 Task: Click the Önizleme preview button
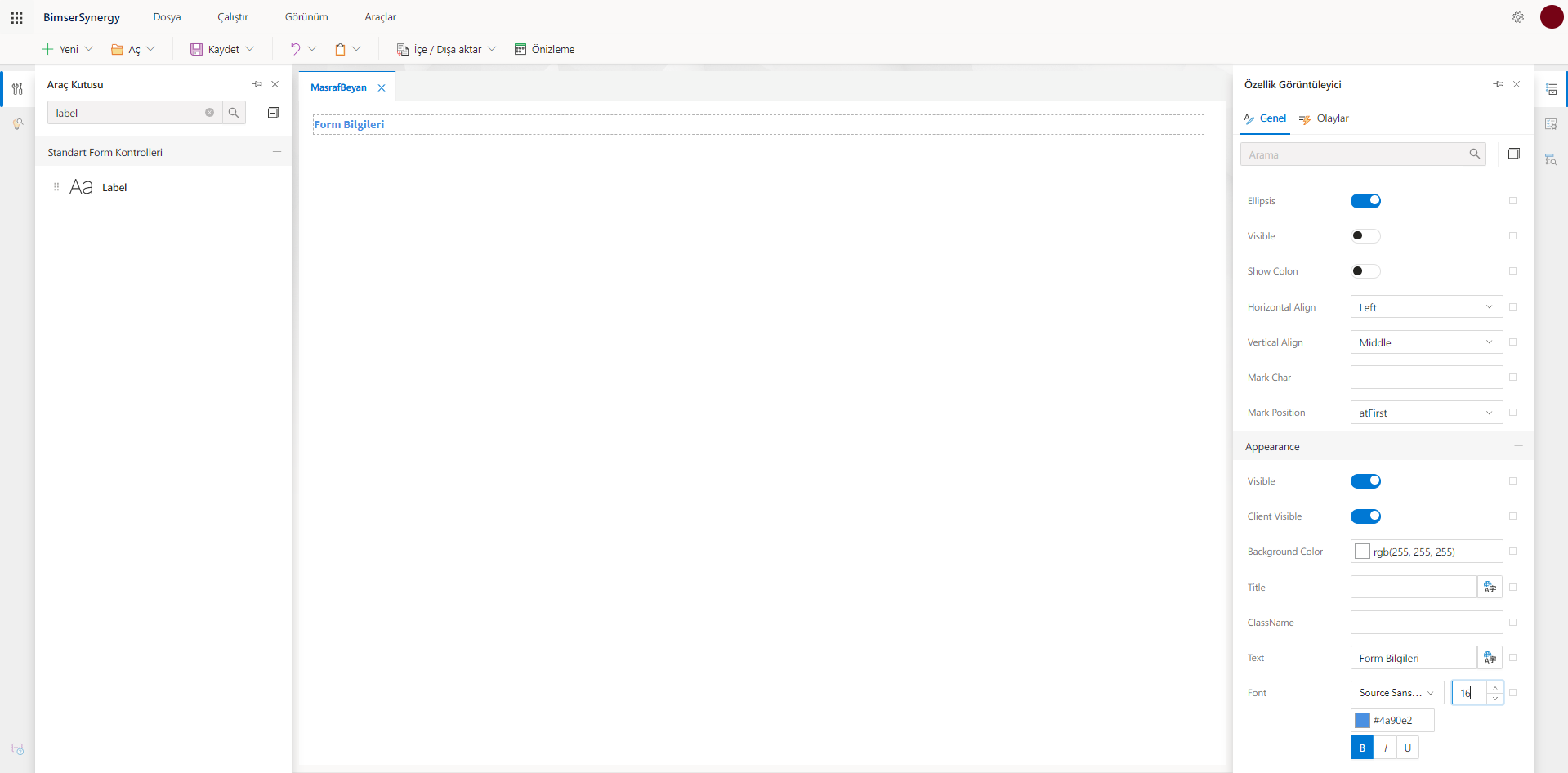coord(544,49)
